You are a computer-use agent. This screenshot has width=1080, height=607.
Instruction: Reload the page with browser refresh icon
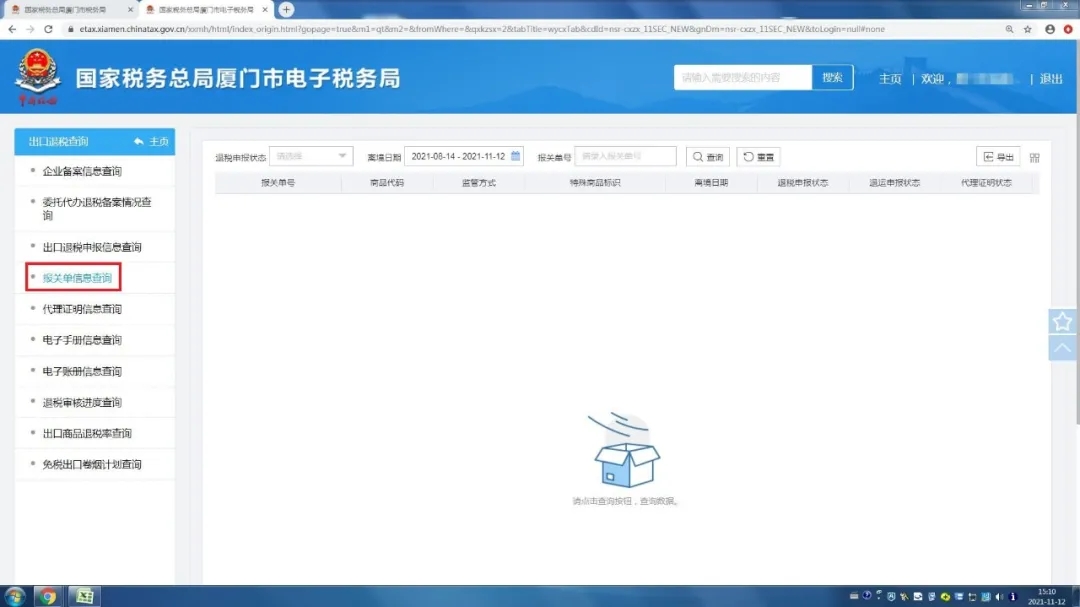click(x=49, y=29)
